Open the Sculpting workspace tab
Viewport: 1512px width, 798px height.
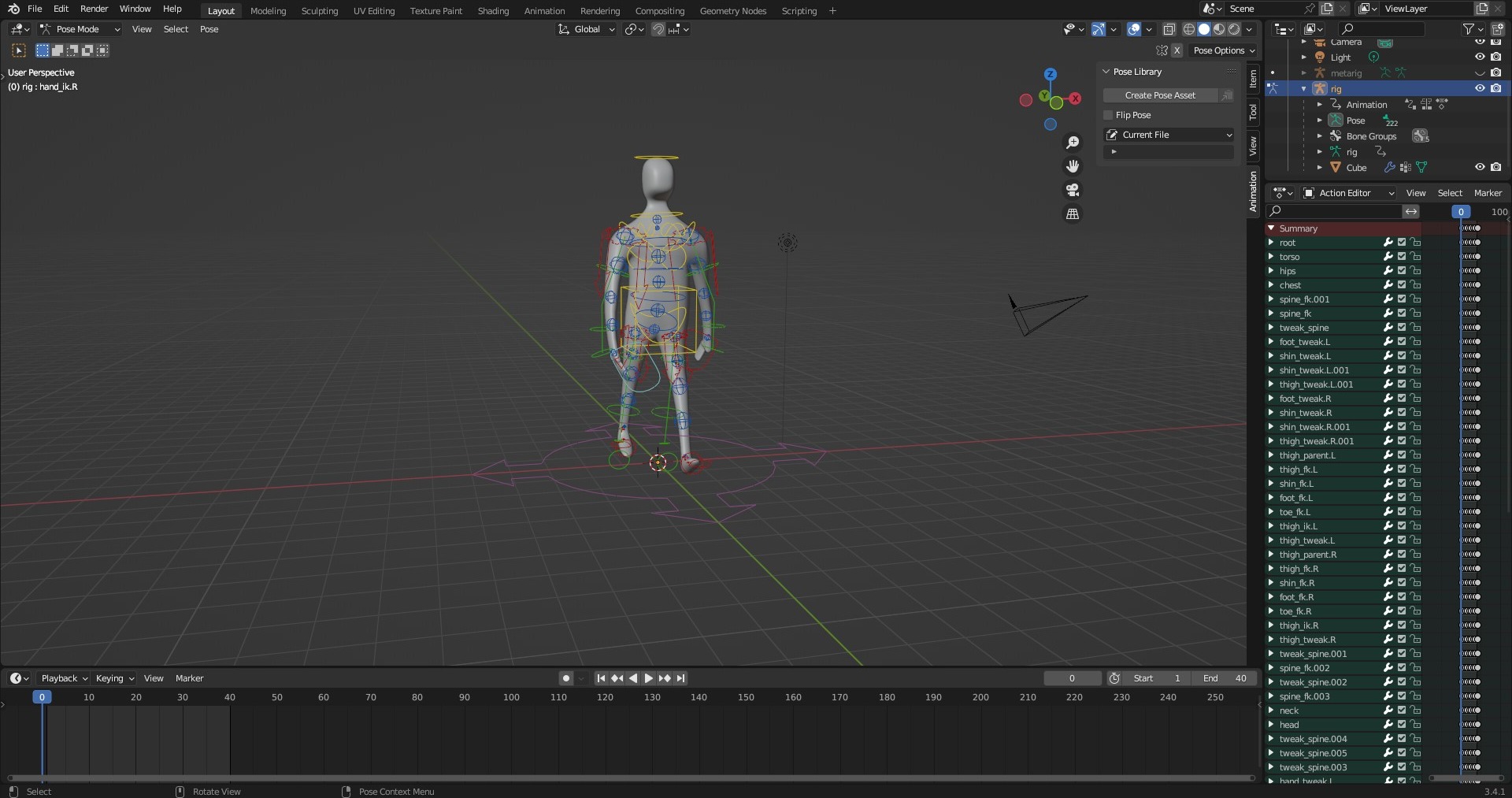(x=319, y=11)
